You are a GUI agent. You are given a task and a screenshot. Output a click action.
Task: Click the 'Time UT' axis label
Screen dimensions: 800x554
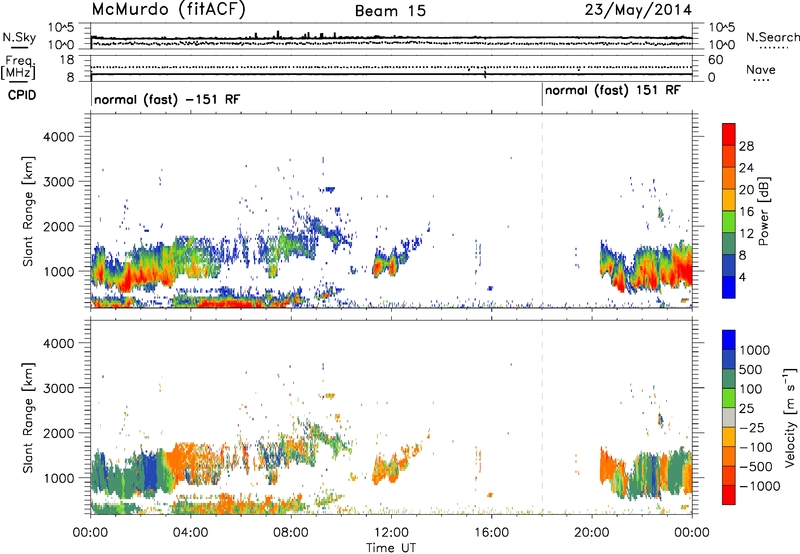pos(391,548)
